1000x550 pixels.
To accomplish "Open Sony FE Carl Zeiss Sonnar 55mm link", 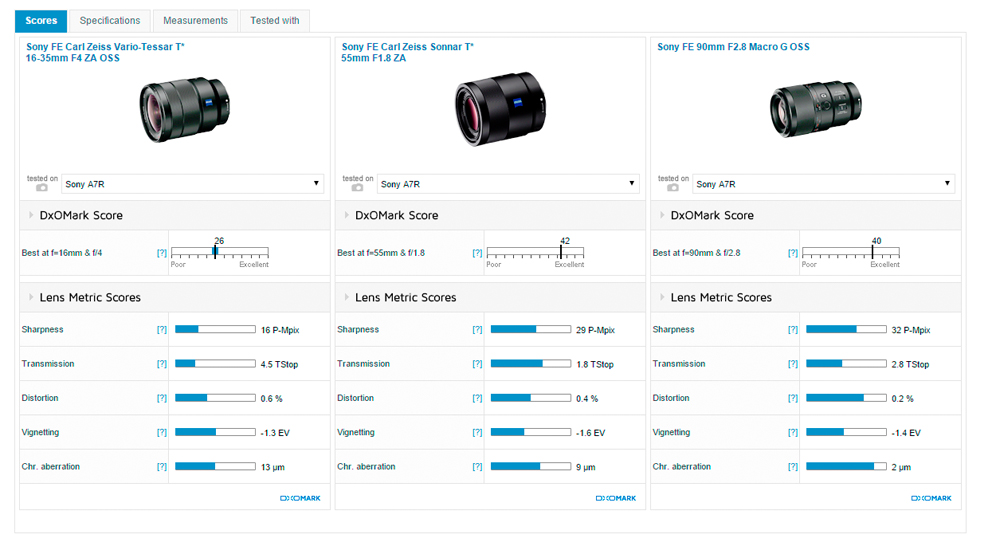I will click(x=407, y=52).
